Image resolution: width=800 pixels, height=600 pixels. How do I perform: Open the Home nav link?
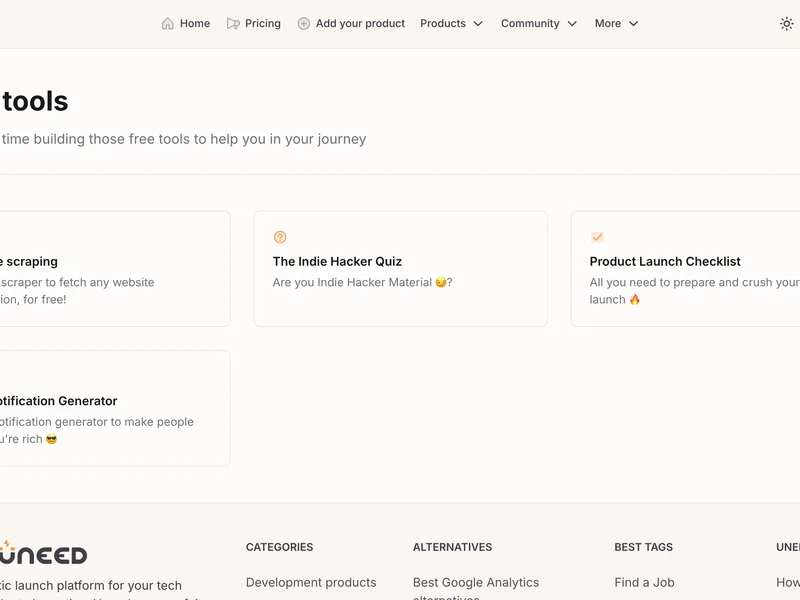click(195, 23)
